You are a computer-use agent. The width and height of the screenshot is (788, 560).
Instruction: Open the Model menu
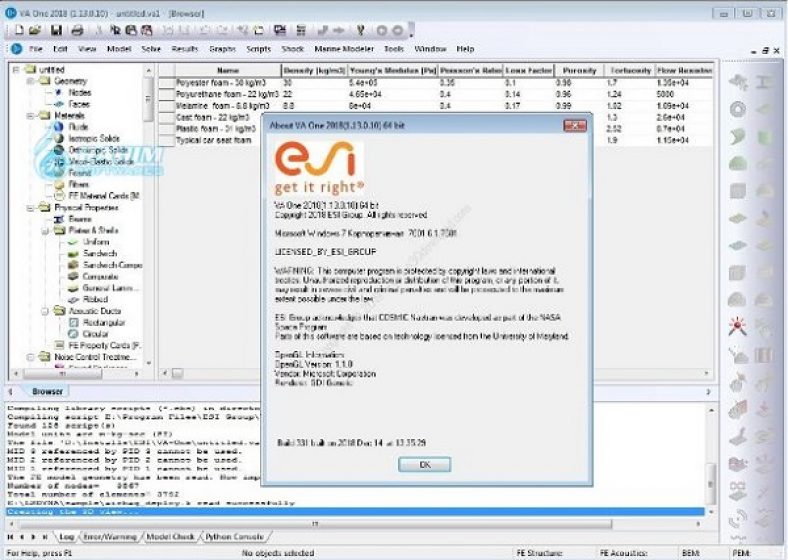click(119, 49)
